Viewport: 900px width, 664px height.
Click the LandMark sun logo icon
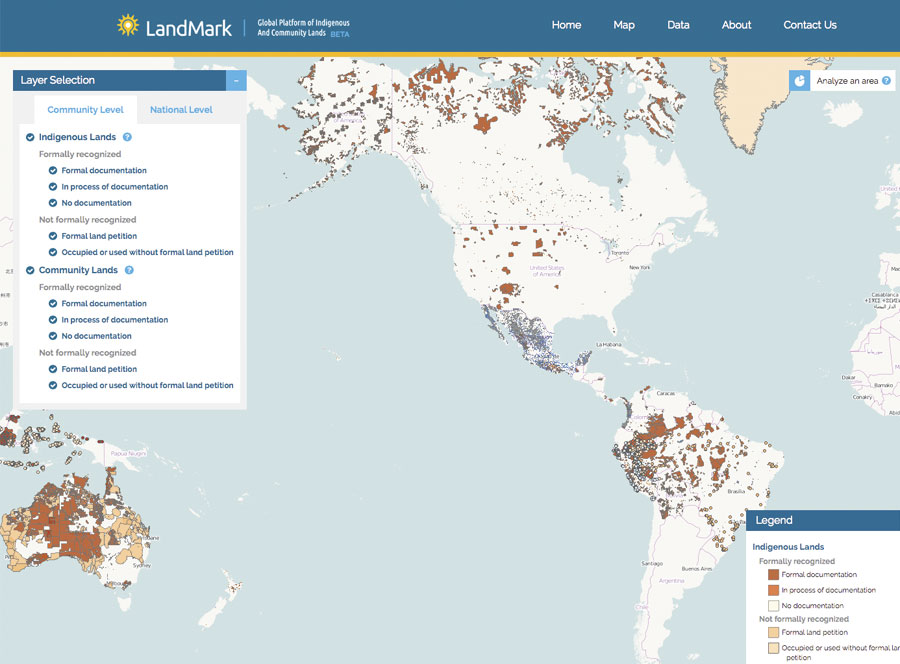[127, 26]
